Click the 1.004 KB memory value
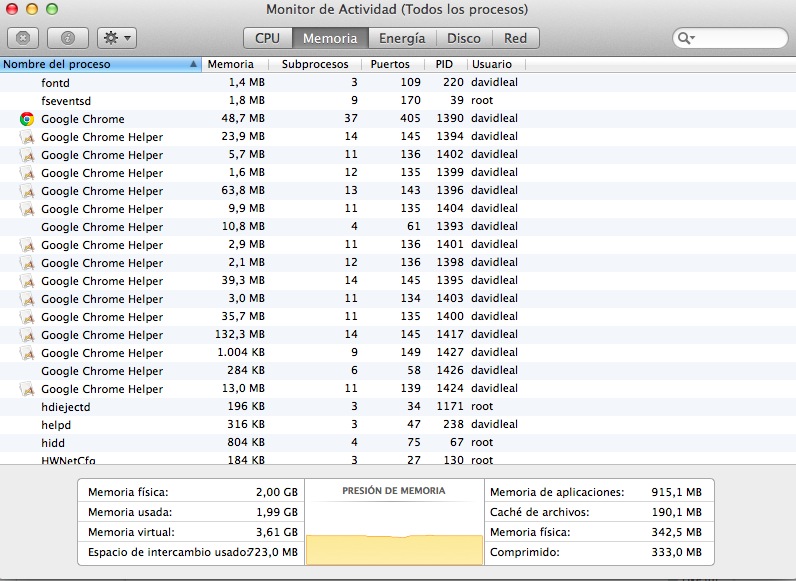The height and width of the screenshot is (581, 796). [x=241, y=352]
